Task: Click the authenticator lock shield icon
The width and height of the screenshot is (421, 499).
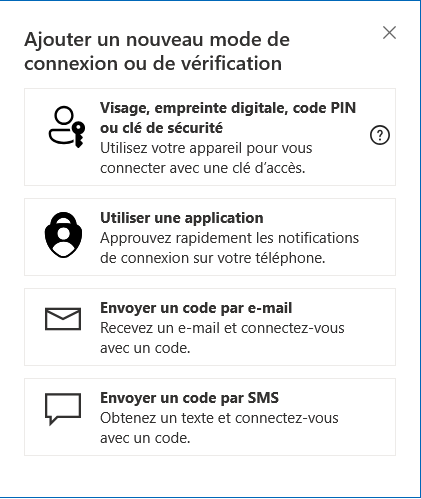Action: [x=63, y=235]
